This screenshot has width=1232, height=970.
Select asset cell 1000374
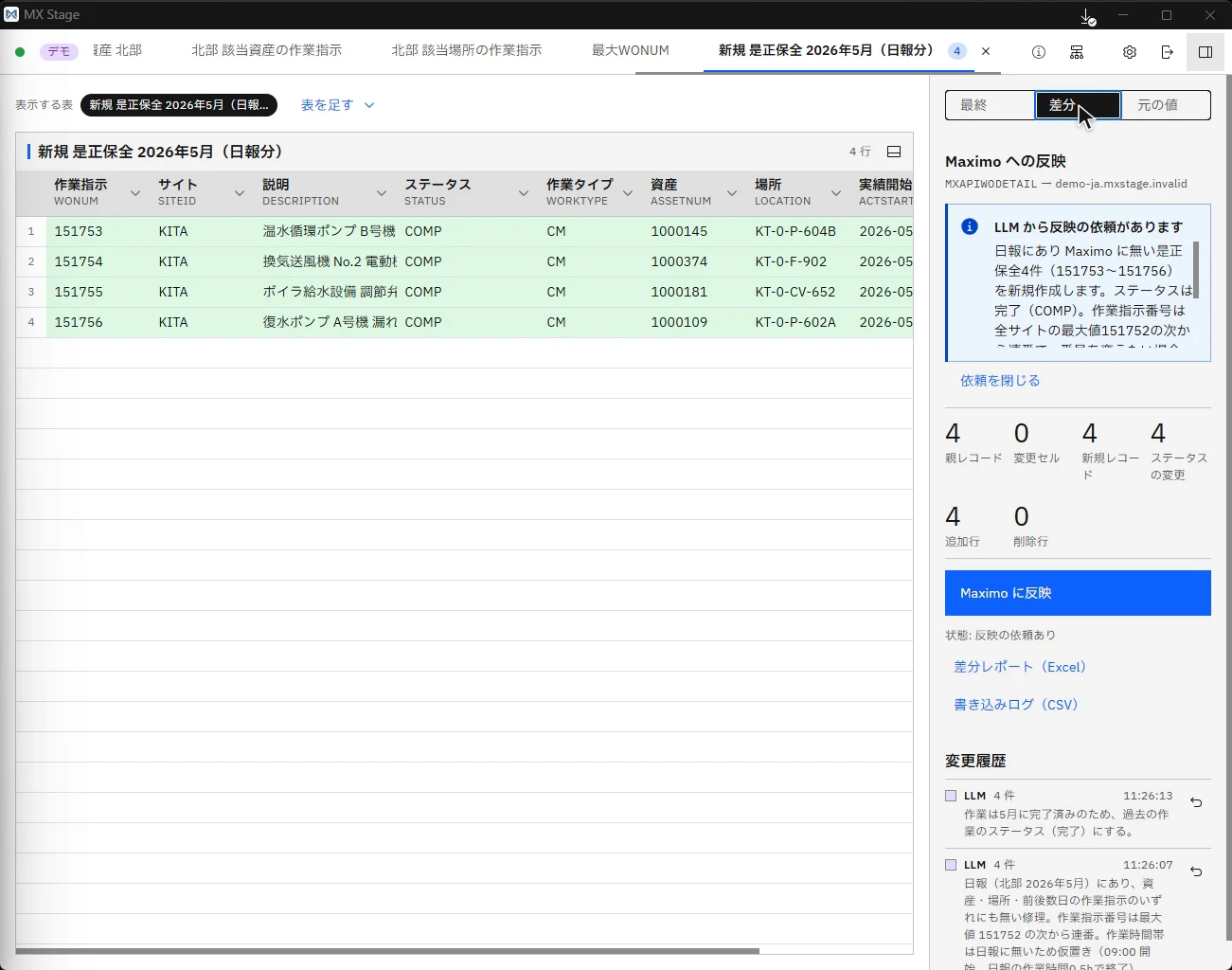pyautogui.click(x=695, y=261)
